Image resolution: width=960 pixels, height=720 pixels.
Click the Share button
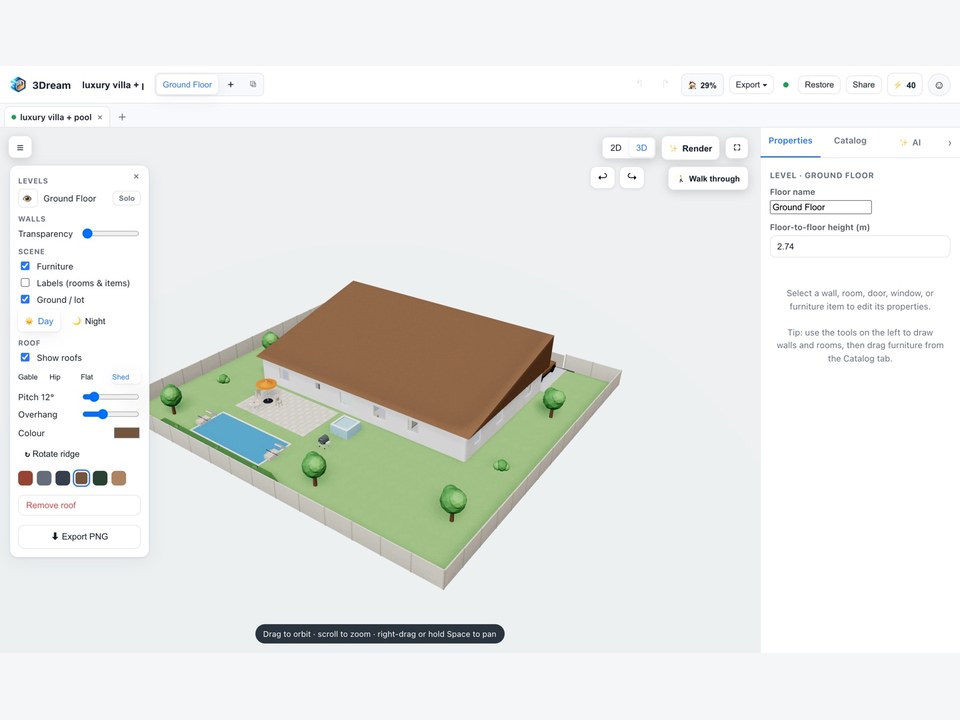pos(863,85)
